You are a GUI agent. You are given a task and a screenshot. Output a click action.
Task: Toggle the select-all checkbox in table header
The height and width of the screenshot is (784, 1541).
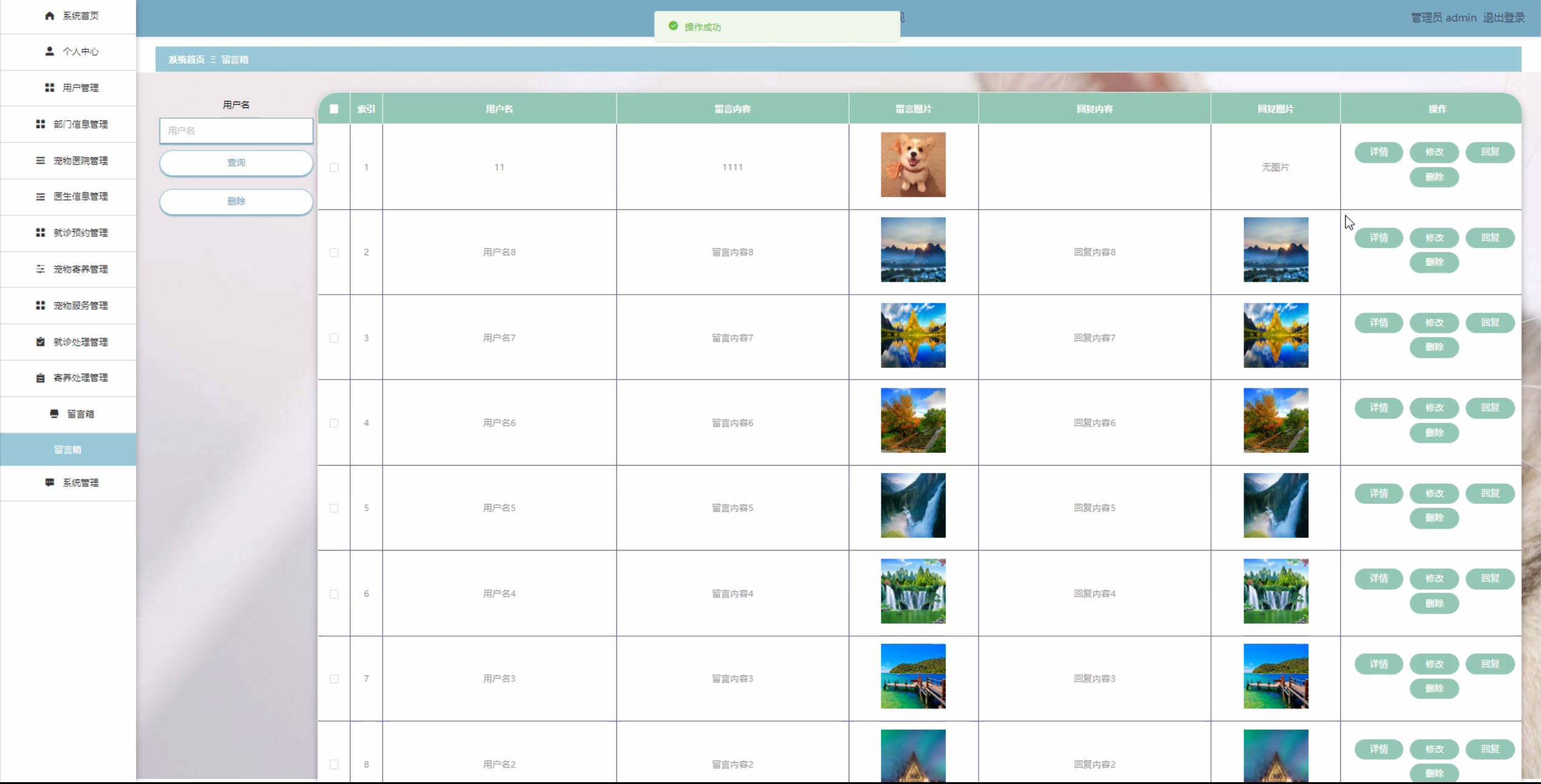334,109
